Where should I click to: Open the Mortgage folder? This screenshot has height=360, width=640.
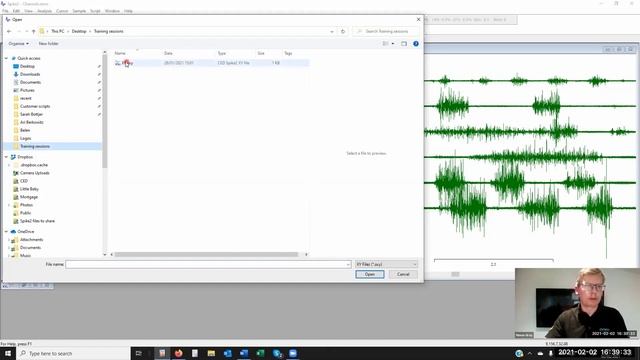pyautogui.click(x=29, y=197)
